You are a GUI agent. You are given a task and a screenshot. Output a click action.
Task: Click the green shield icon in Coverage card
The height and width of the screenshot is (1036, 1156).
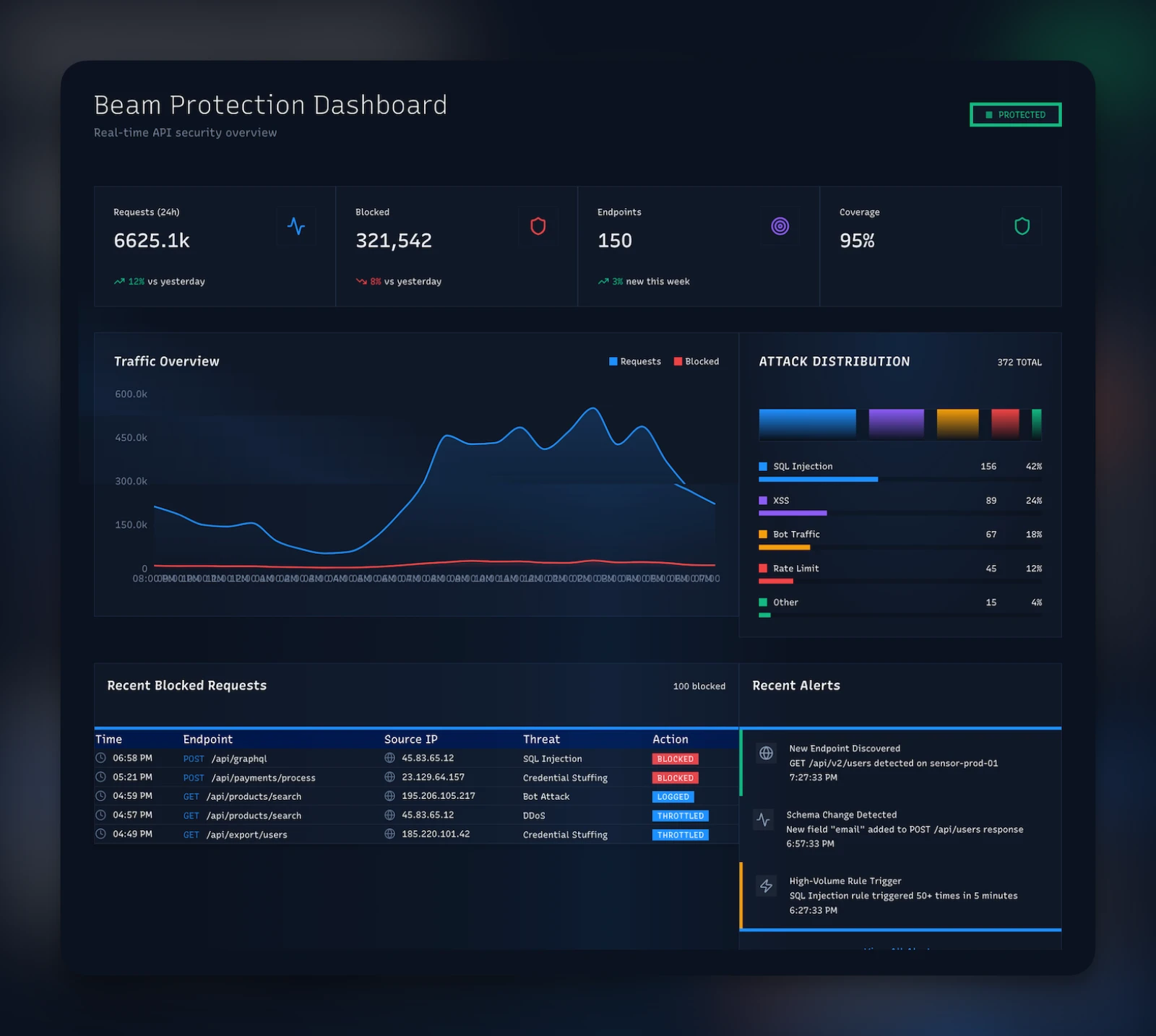click(1022, 226)
